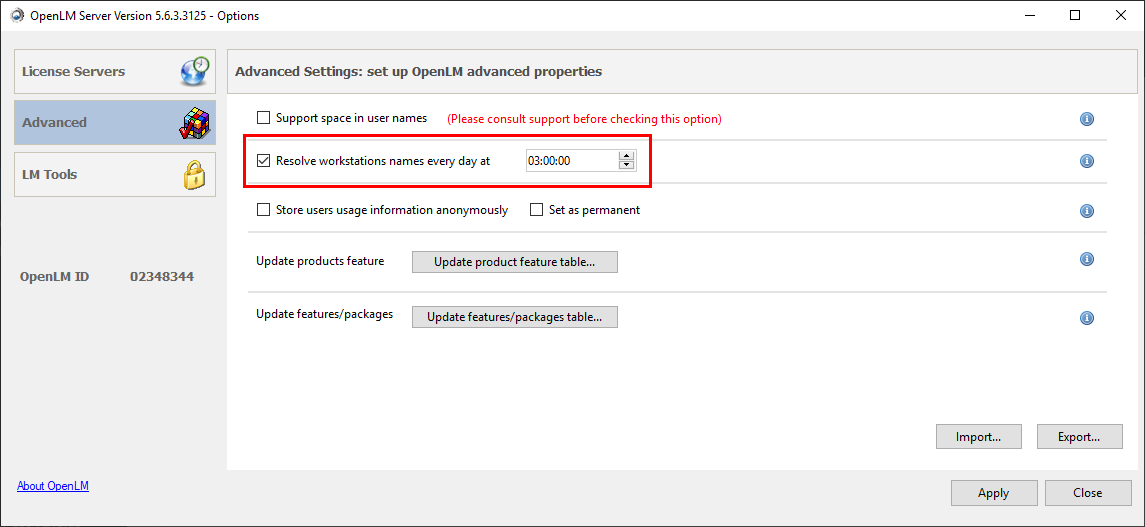Click info icon beside Resolve workstations row
The height and width of the screenshot is (527, 1145).
[1087, 161]
